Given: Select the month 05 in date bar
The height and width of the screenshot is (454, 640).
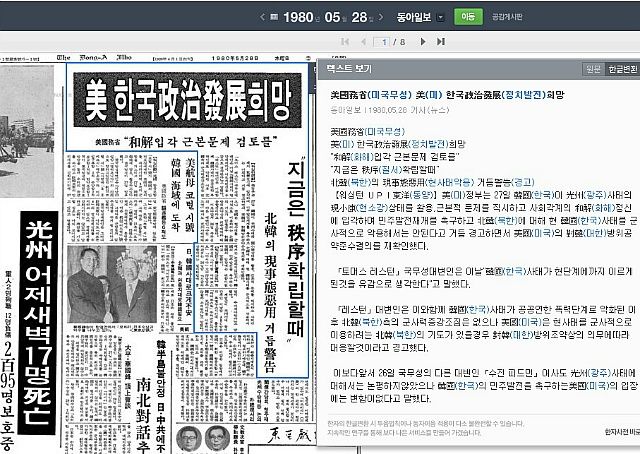Looking at the screenshot, I should (x=332, y=17).
